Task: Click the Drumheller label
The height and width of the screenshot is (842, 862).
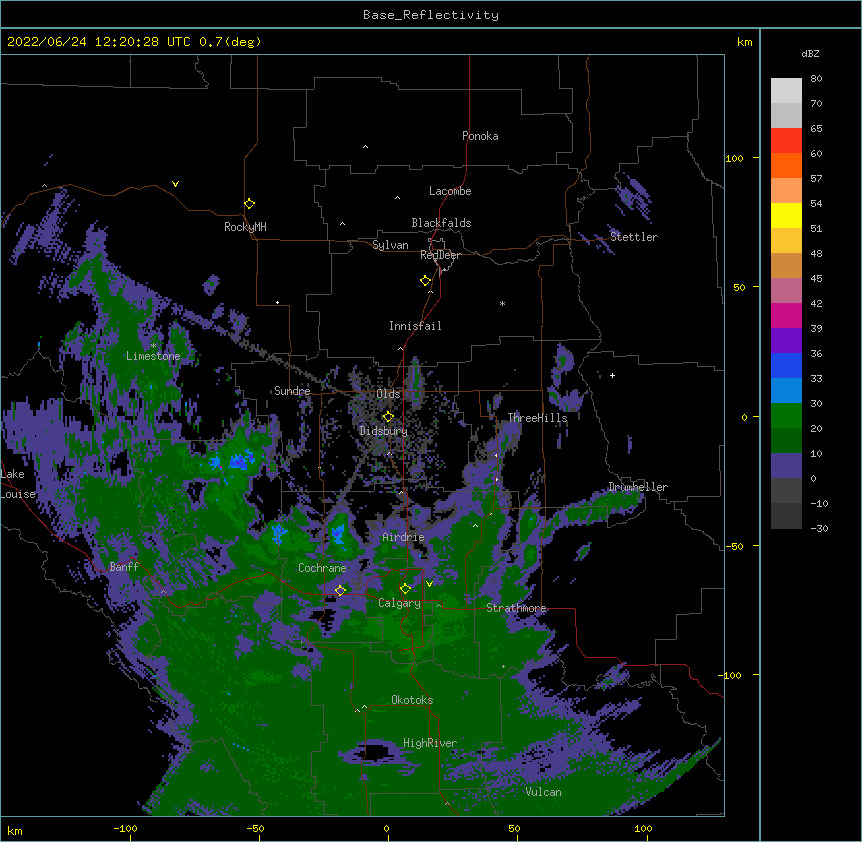Action: [x=638, y=487]
